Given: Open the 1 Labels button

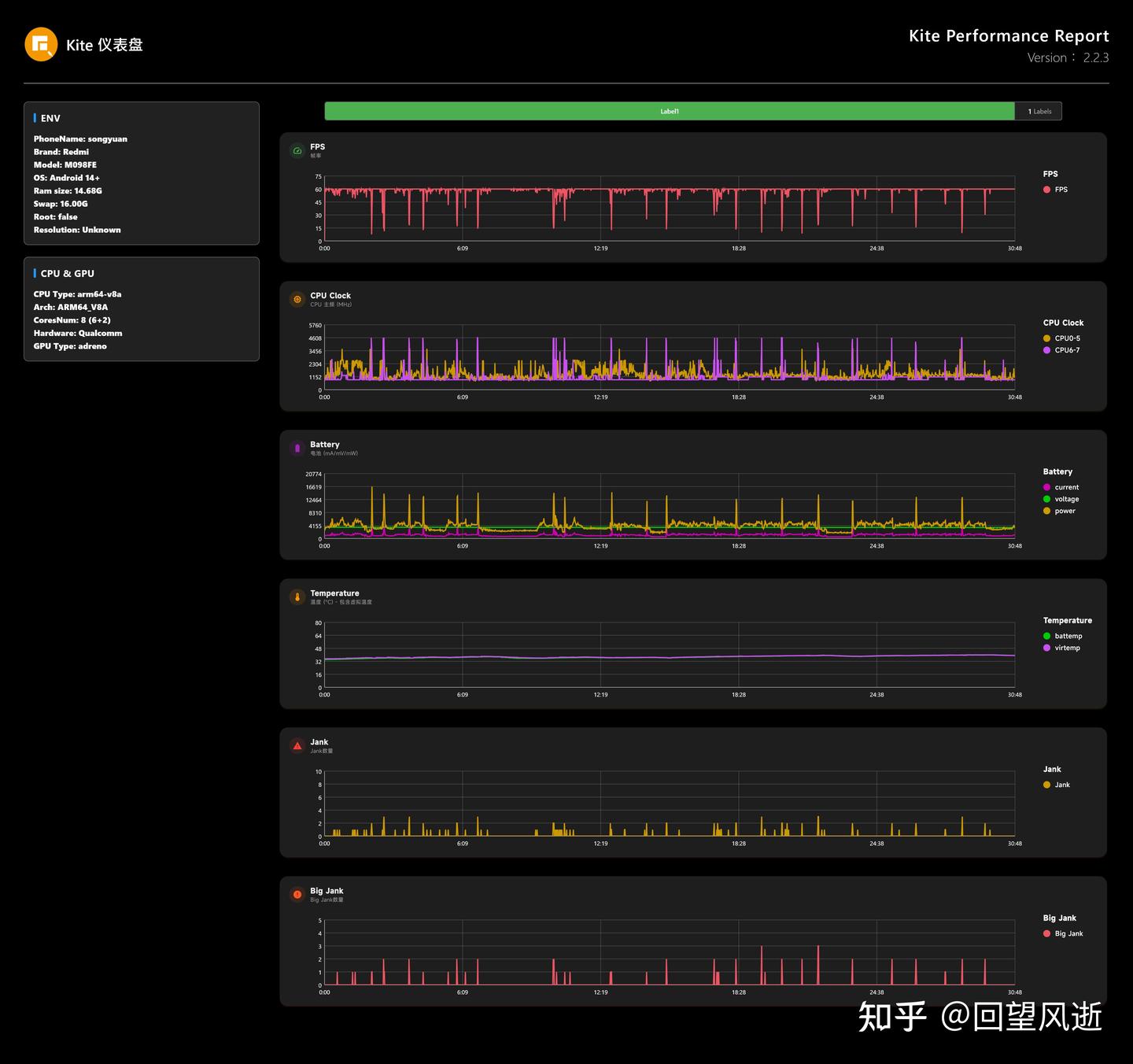Looking at the screenshot, I should [1039, 111].
